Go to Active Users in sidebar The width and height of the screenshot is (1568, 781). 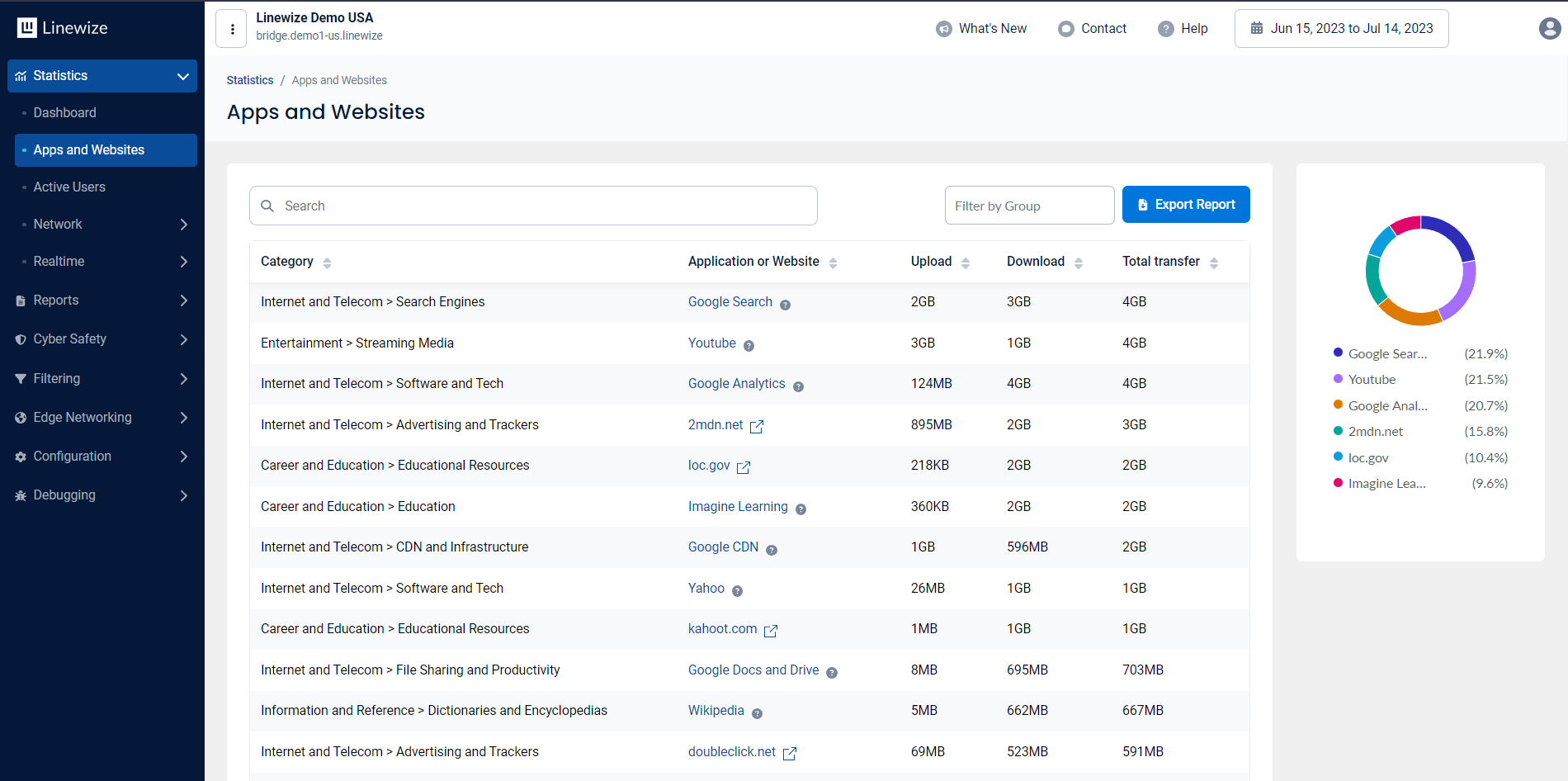[x=69, y=187]
